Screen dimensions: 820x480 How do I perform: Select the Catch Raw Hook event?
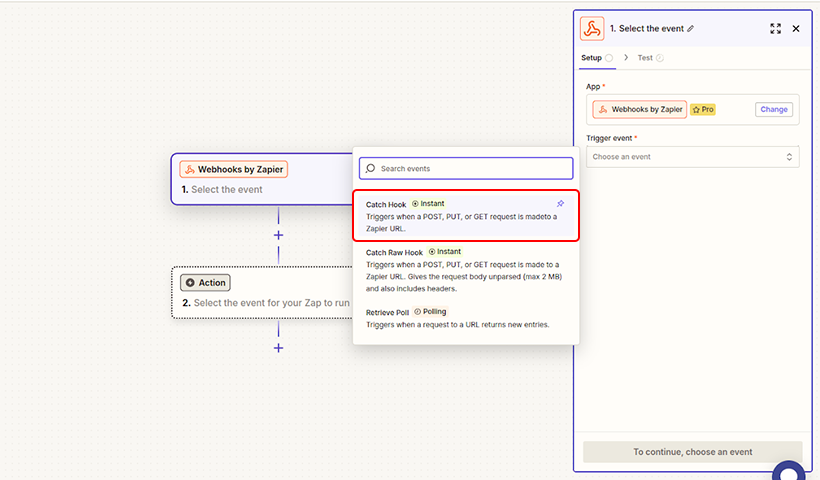[466, 270]
